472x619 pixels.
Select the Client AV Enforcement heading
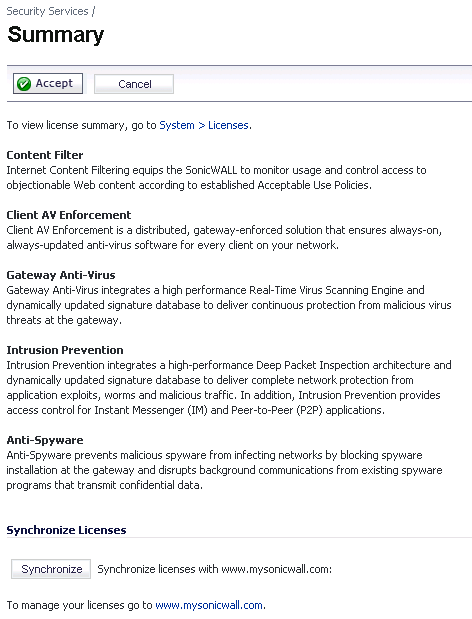69,215
